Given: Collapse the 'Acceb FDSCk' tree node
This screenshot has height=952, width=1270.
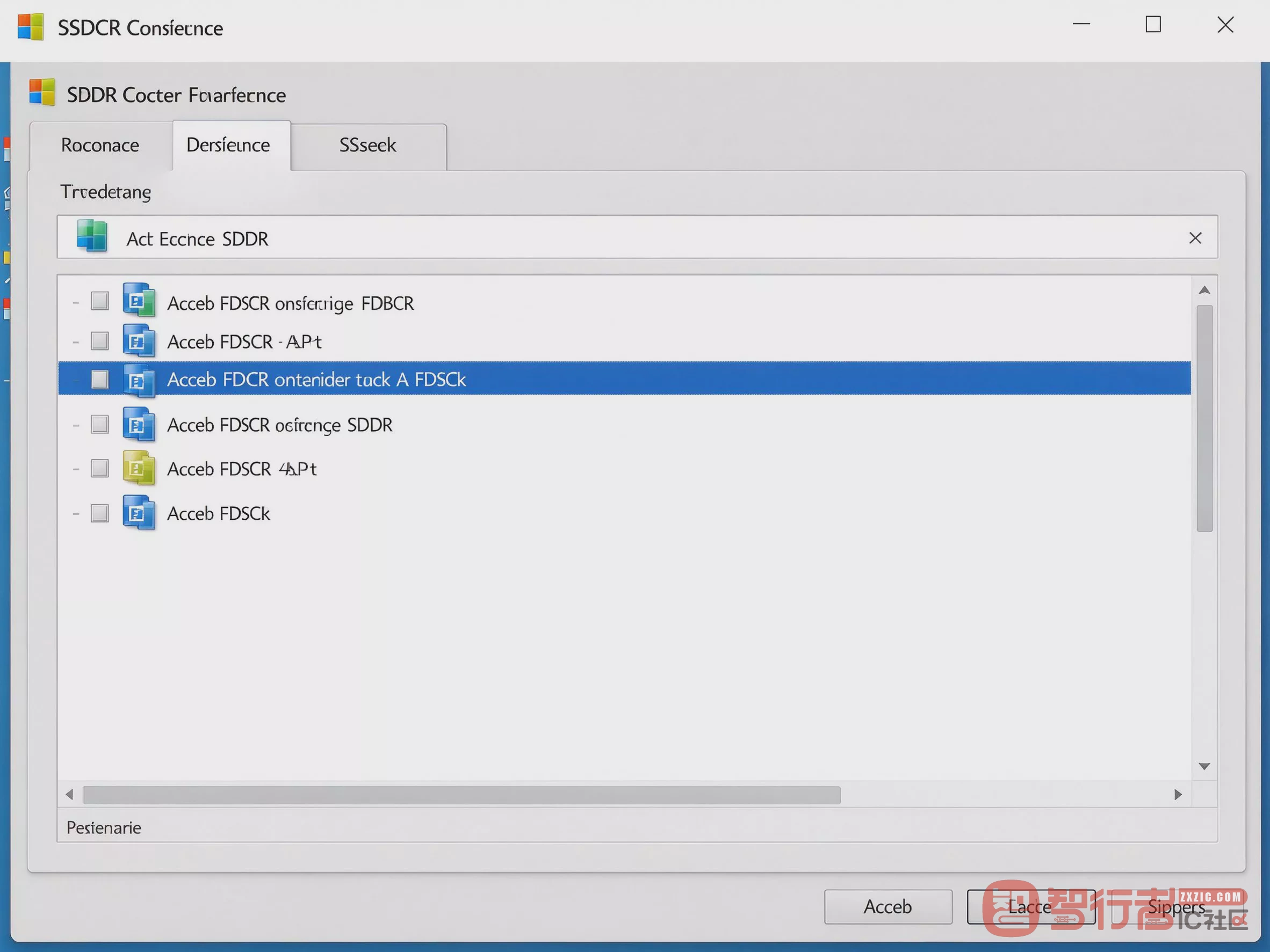Looking at the screenshot, I should tap(75, 514).
